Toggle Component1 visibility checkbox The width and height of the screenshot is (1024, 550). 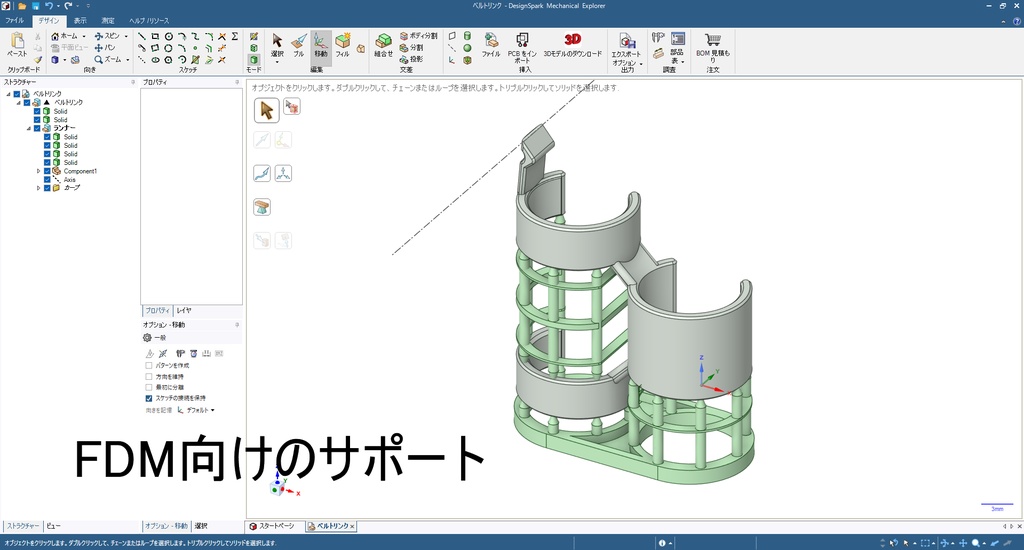[x=47, y=171]
